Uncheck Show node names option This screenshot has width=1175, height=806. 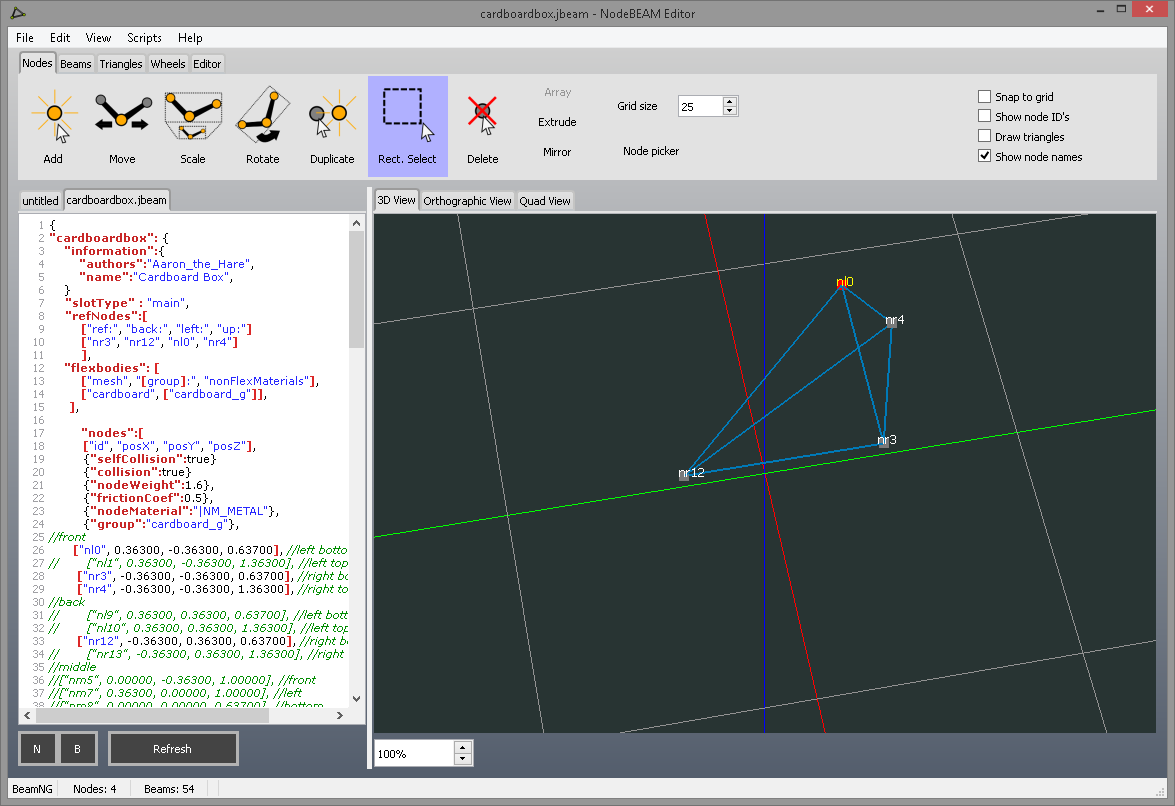point(985,156)
